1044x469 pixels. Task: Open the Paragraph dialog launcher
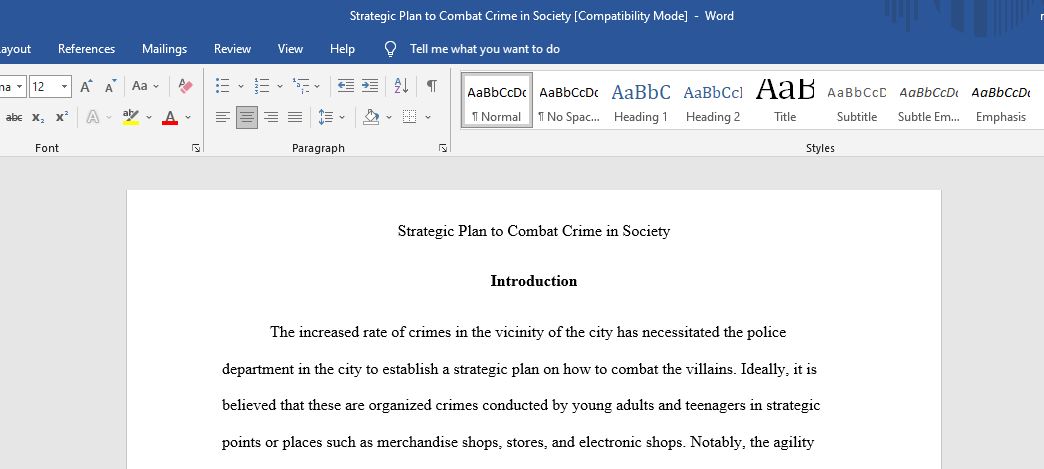[x=443, y=148]
